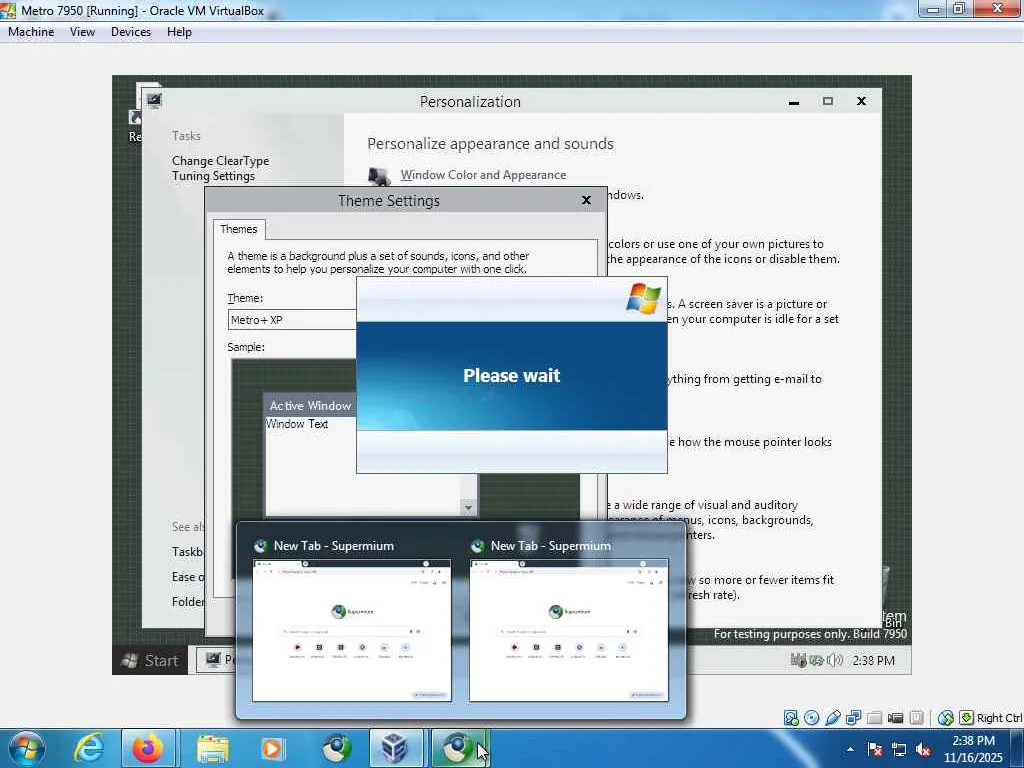Open the VirtualBox Devices menu
Image resolution: width=1024 pixels, height=768 pixels.
131,32
